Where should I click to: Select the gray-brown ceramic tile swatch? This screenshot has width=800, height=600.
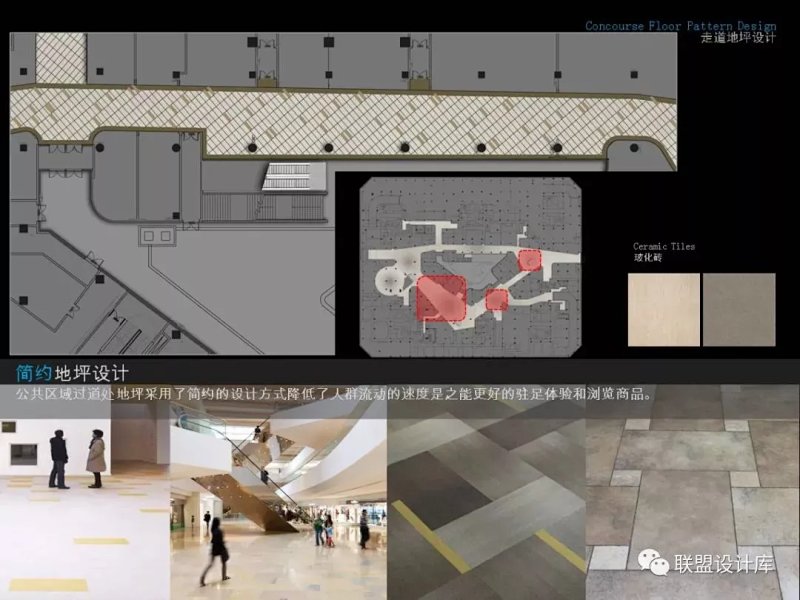pos(739,309)
